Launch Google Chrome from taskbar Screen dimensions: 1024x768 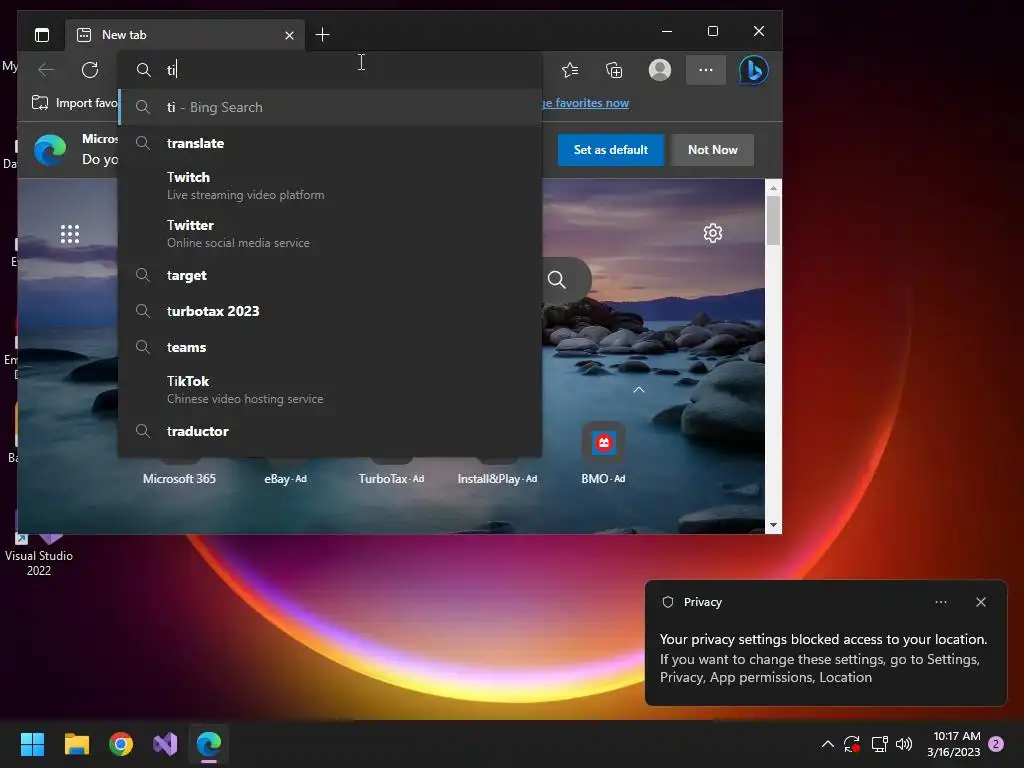pos(121,744)
